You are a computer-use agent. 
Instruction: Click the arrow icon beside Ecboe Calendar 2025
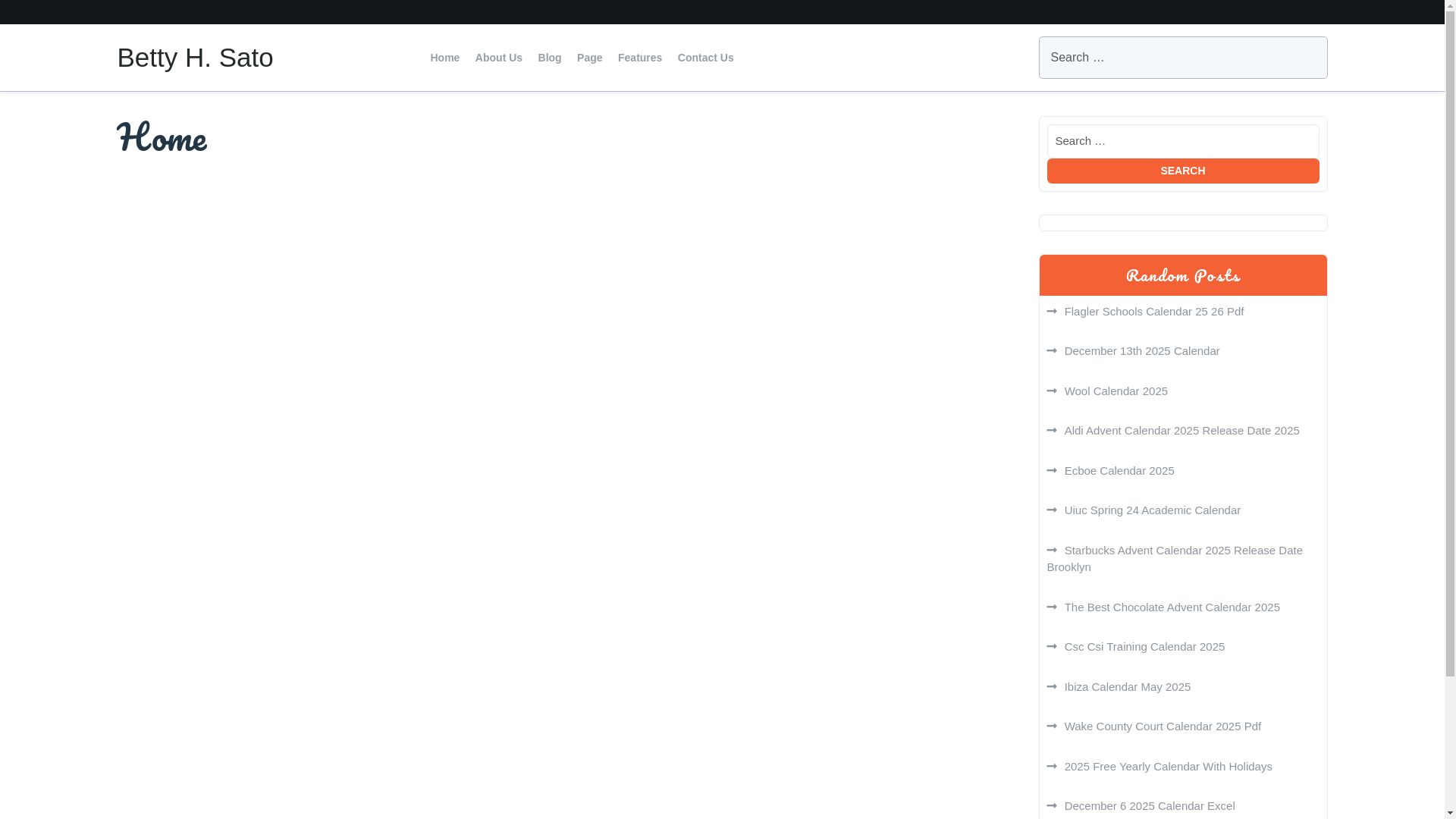(x=1052, y=470)
